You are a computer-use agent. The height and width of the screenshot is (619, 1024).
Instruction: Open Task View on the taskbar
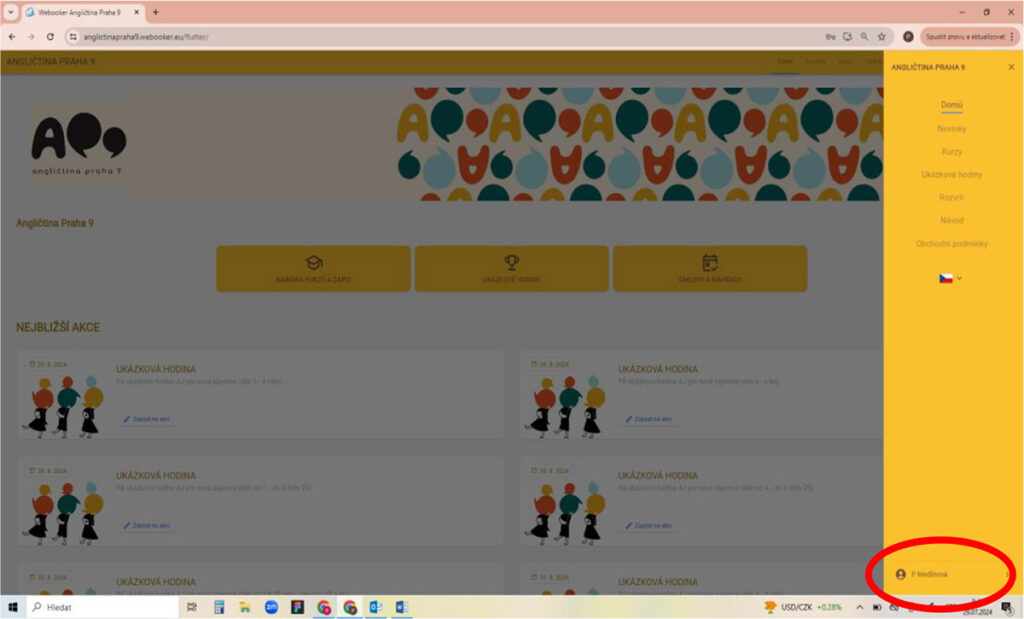tap(192, 607)
